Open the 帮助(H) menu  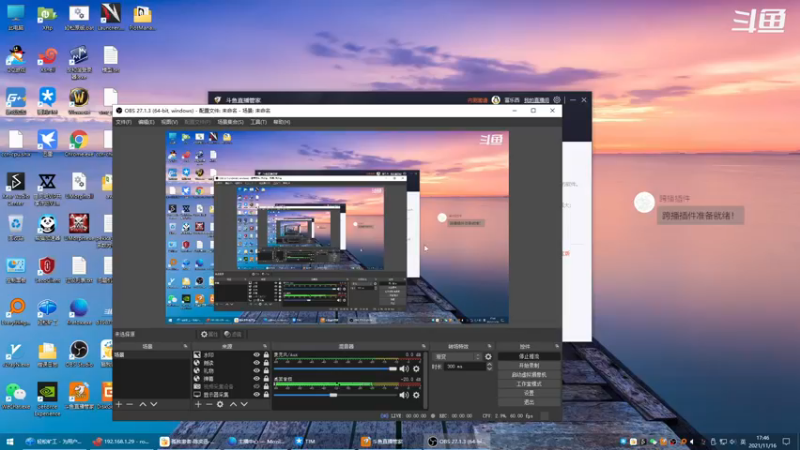(x=282, y=122)
